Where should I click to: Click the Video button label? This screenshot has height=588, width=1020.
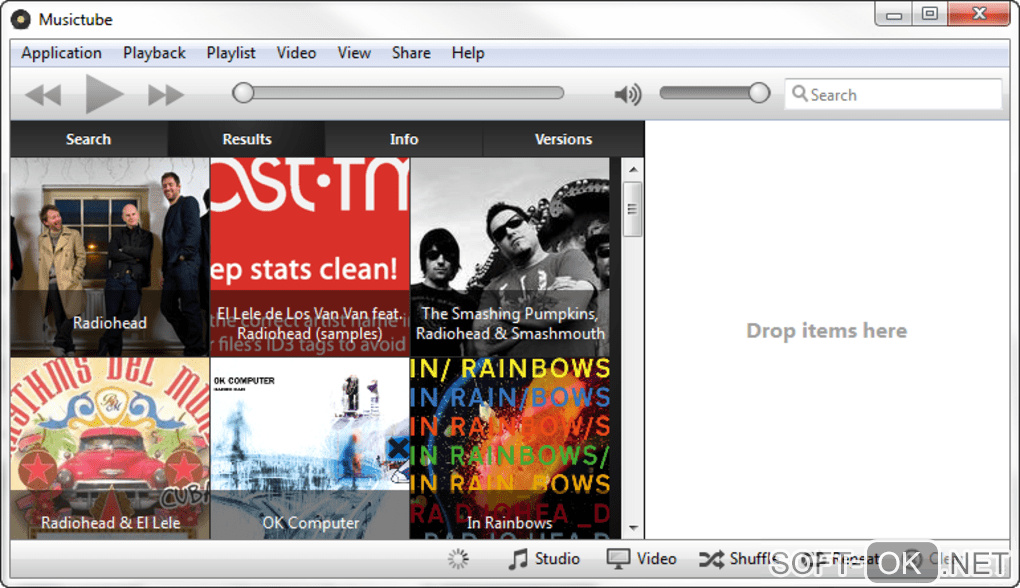pos(656,559)
